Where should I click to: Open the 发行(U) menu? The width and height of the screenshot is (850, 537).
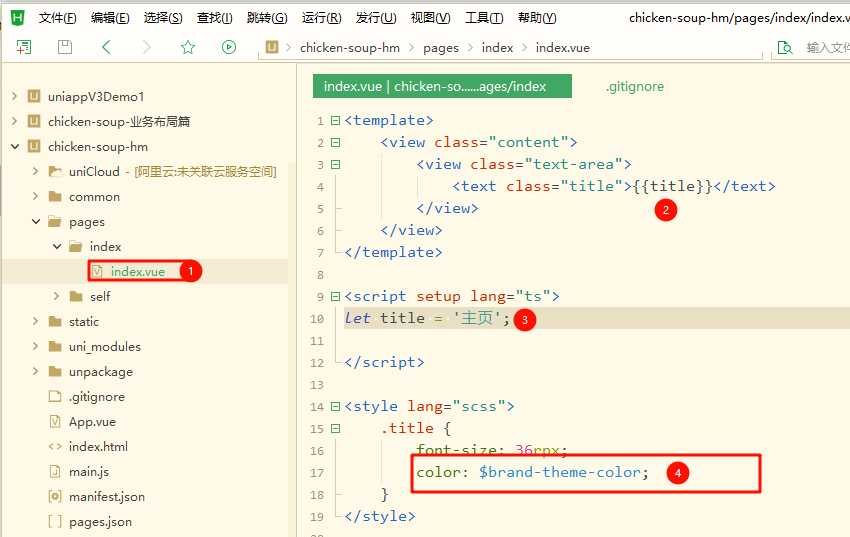[376, 18]
